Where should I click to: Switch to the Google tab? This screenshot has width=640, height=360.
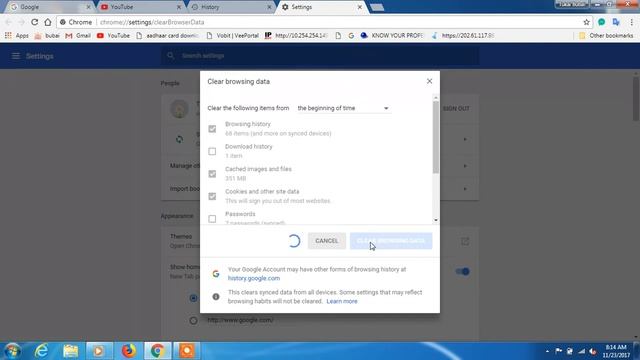(x=49, y=7)
